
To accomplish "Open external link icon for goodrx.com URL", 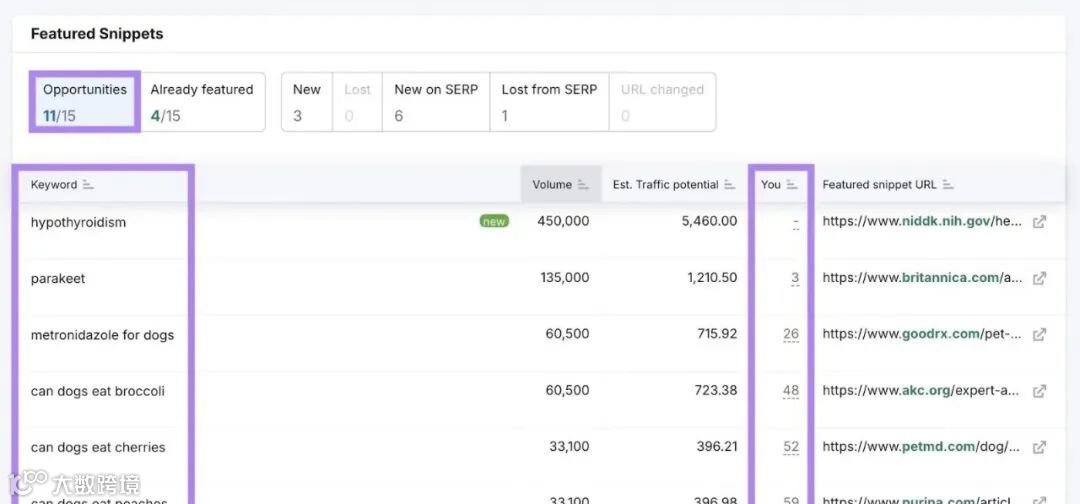I will pos(1039,334).
